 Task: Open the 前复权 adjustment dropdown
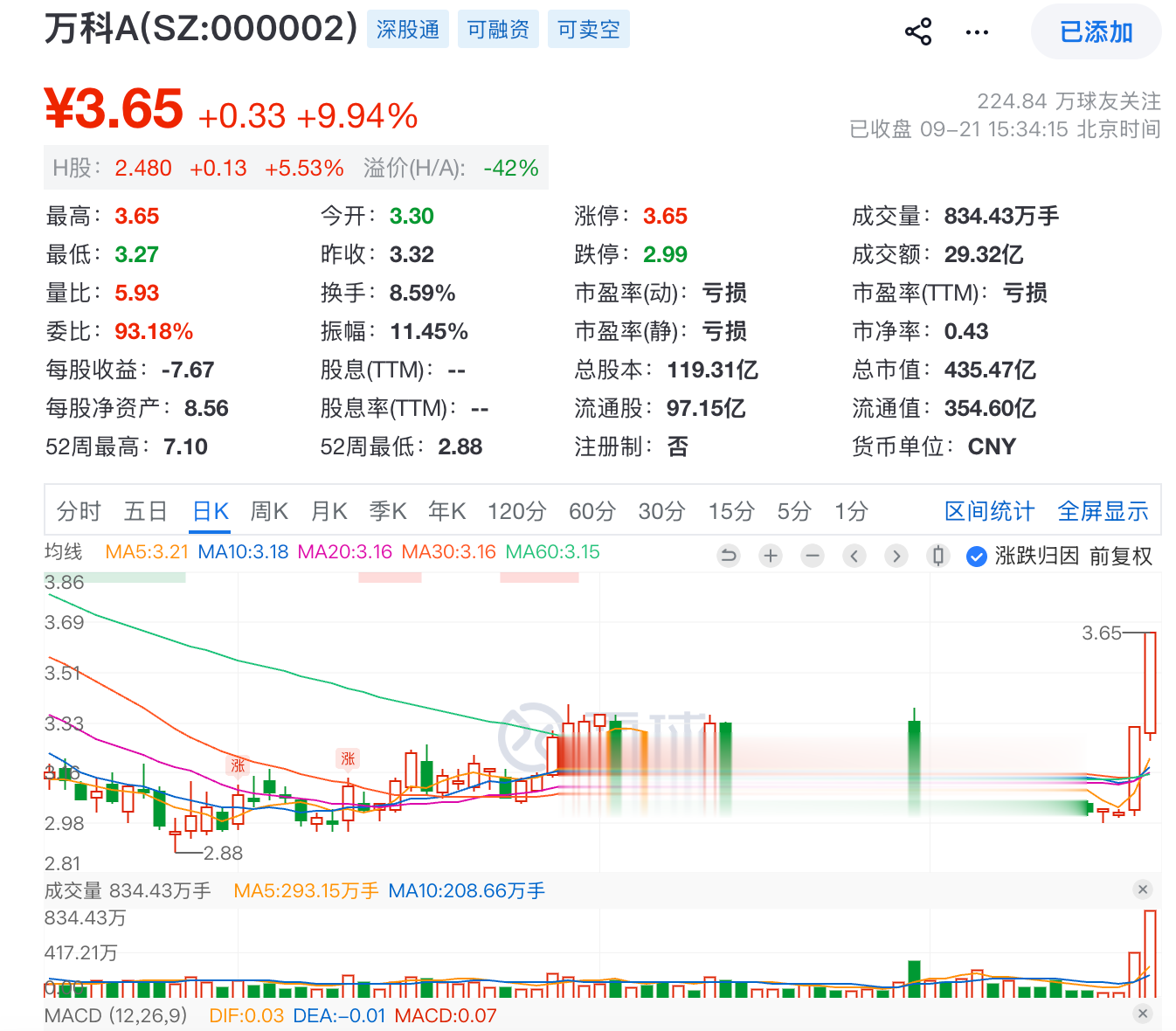(x=1120, y=556)
